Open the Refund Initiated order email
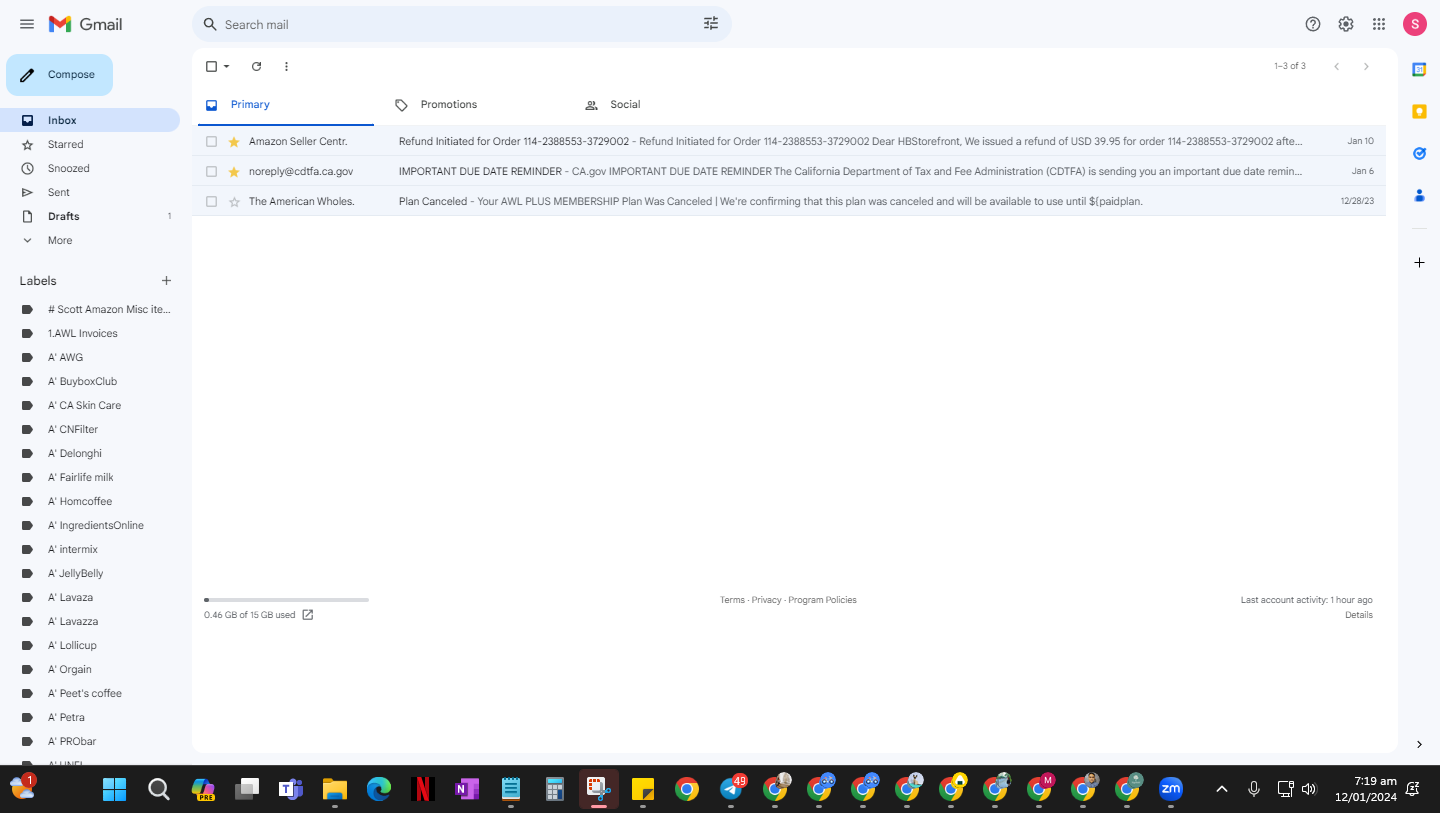Viewport: 1440px width, 813px height. 789,142
